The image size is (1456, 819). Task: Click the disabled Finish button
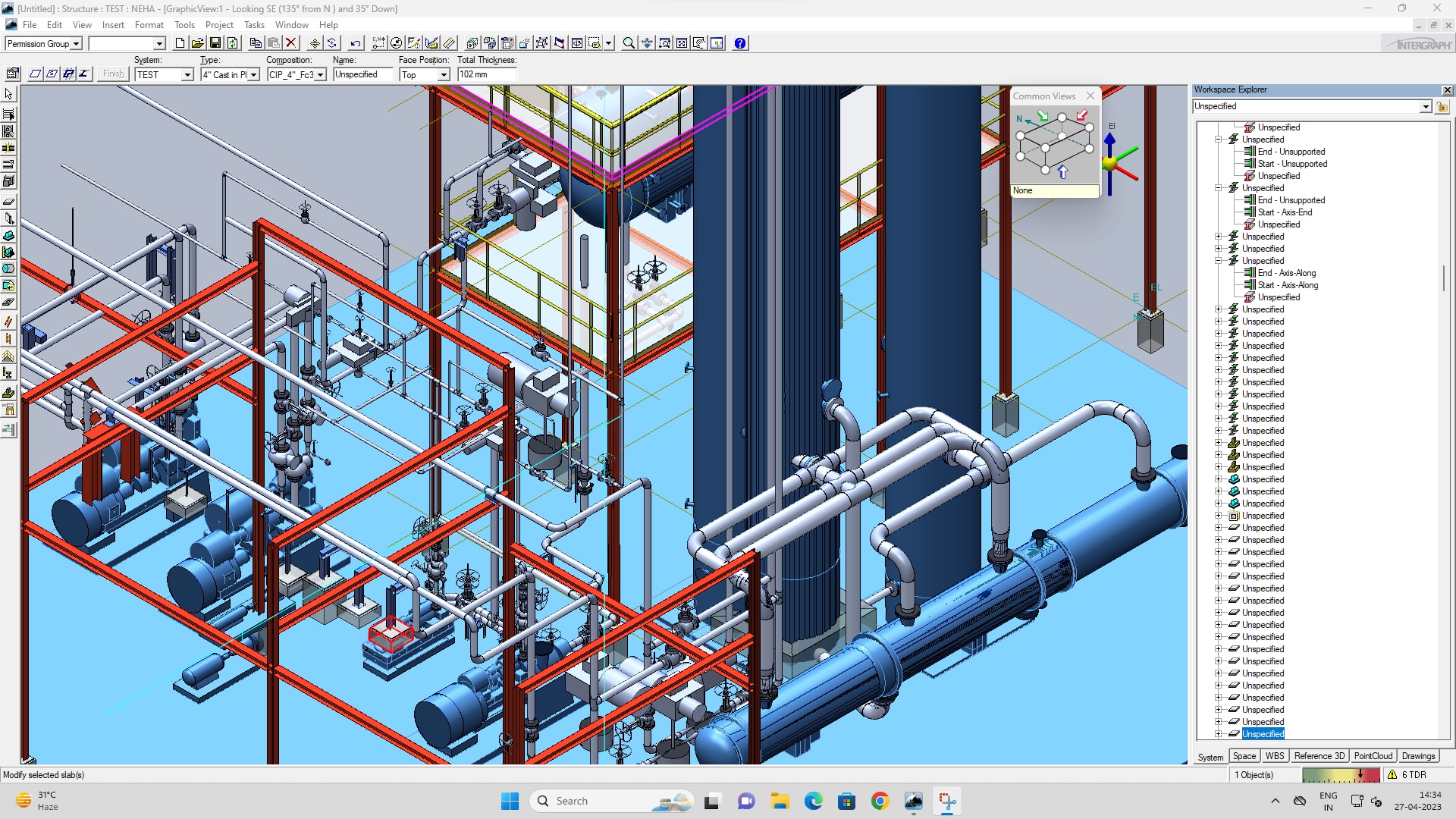coord(113,74)
